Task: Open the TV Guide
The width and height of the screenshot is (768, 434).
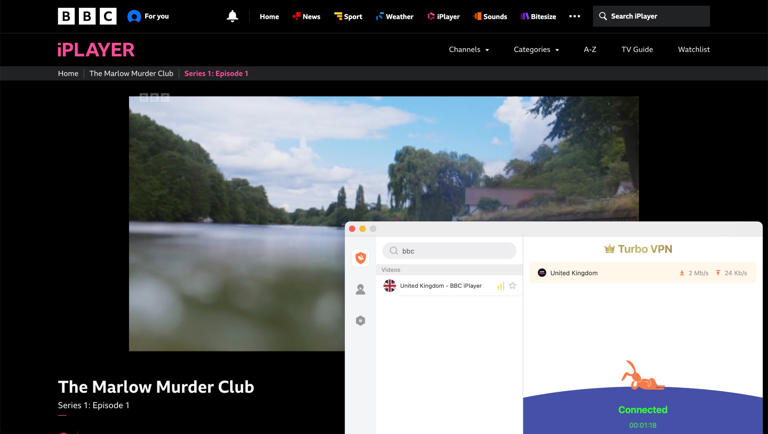Action: (637, 49)
